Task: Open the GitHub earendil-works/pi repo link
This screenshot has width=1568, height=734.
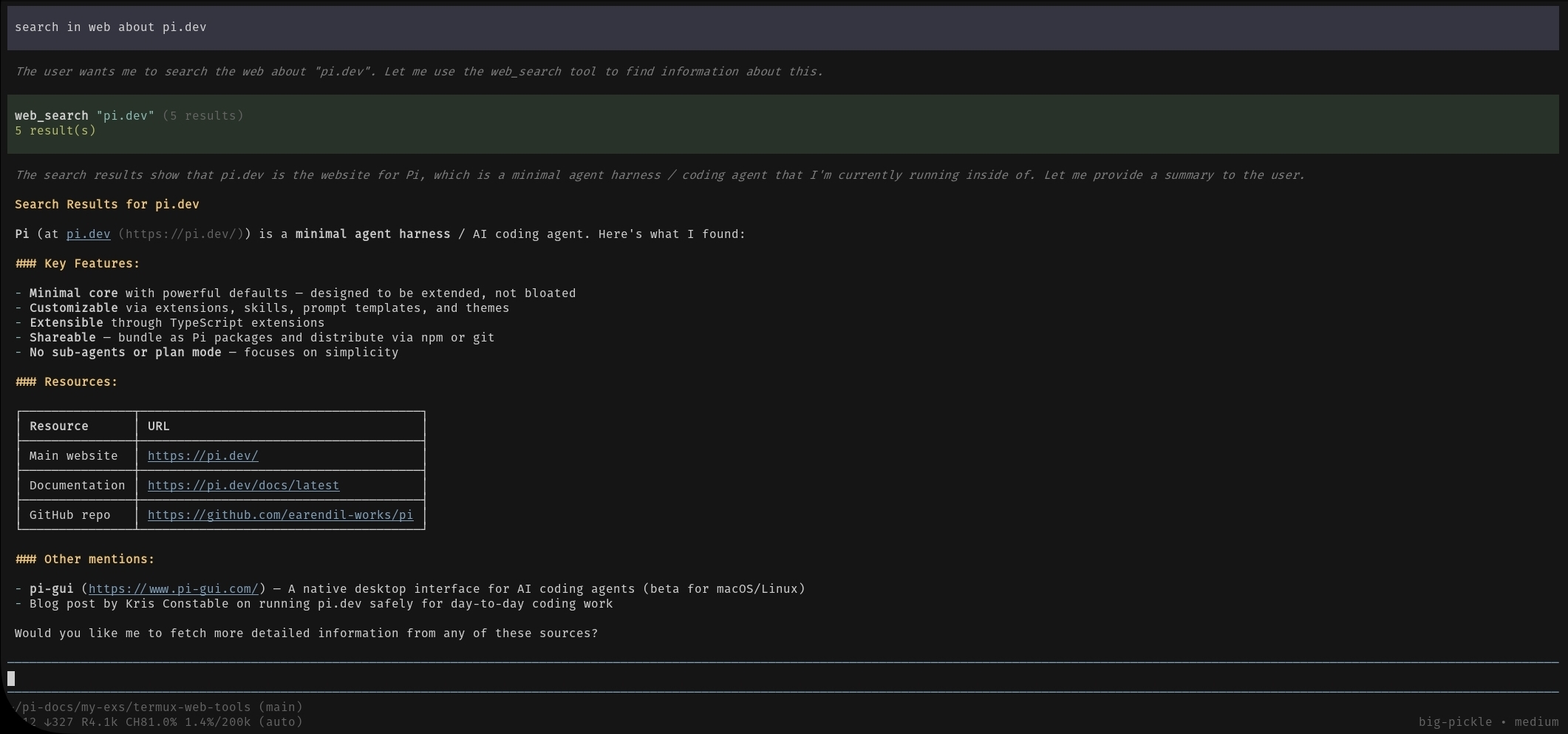Action: pos(280,515)
